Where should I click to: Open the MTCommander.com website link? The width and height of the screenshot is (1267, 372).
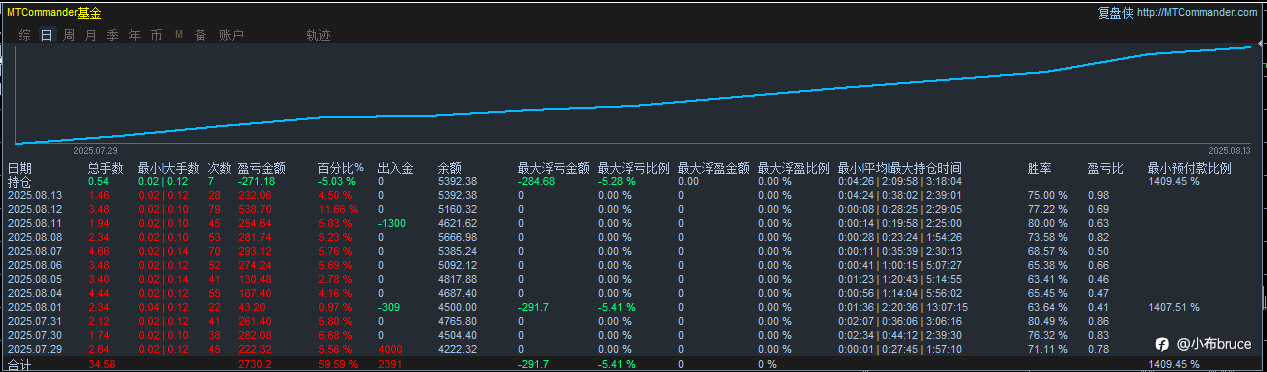(1197, 13)
